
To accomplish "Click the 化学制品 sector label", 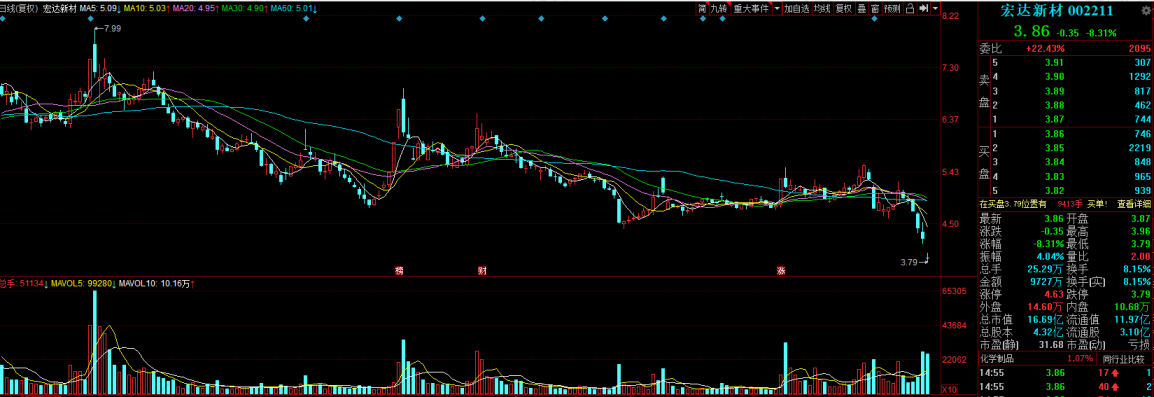I will (x=997, y=359).
